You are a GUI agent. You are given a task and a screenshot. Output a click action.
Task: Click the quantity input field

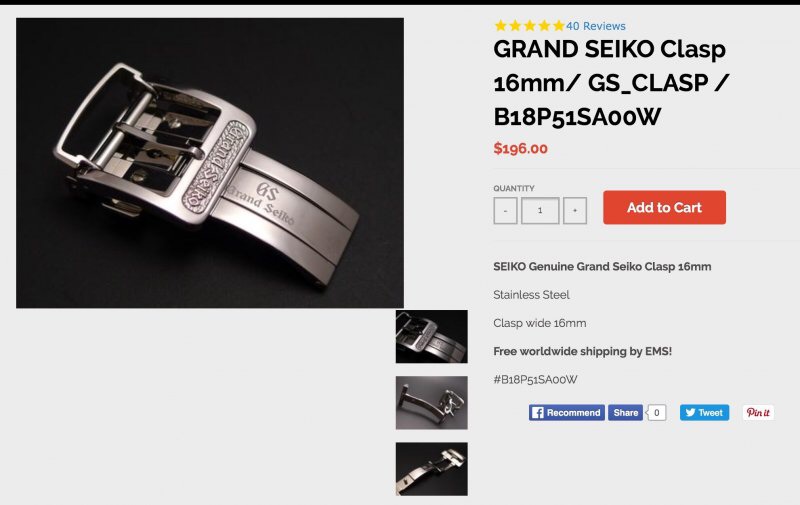pos(540,210)
